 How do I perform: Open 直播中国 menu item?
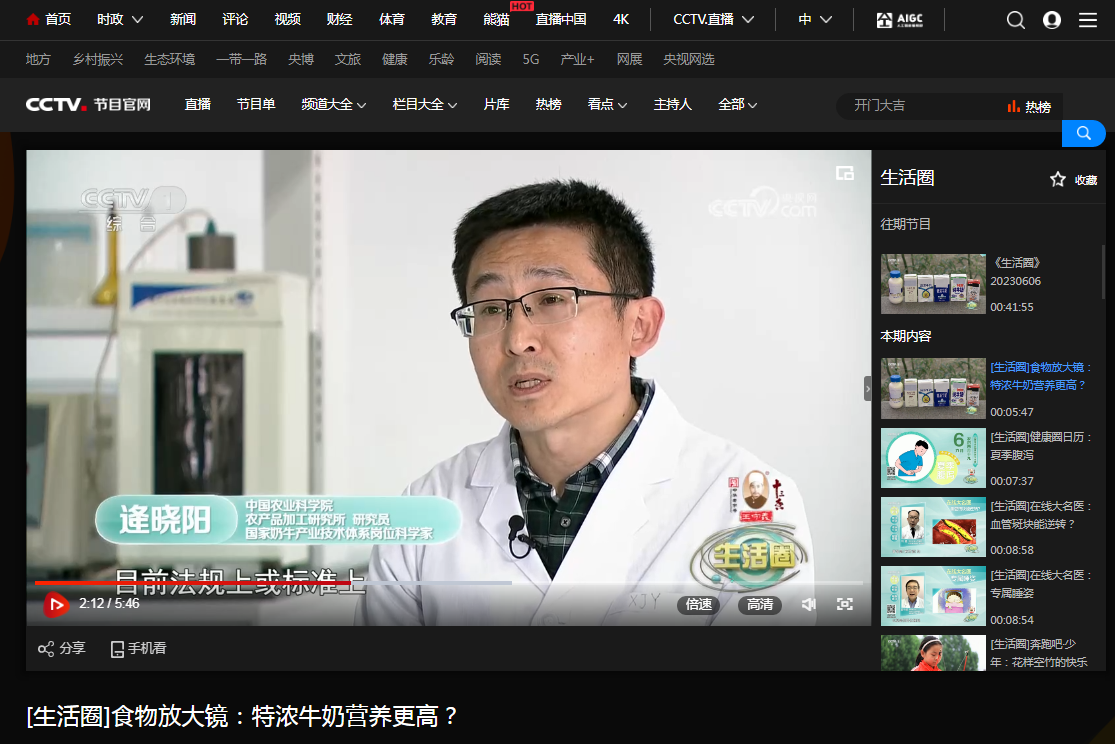561,19
